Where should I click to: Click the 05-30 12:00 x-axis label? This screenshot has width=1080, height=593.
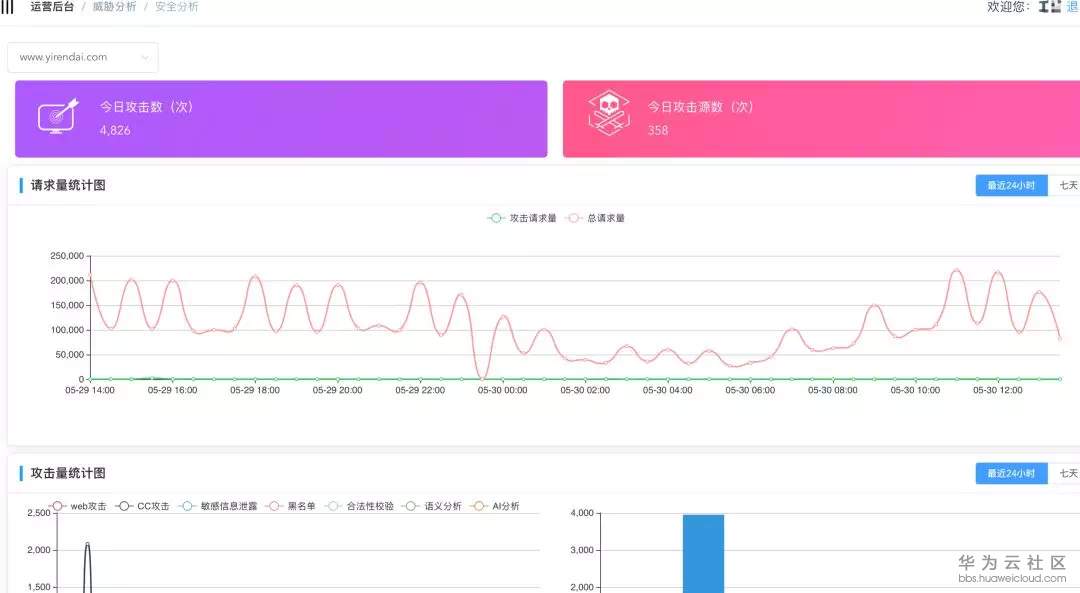[x=998, y=391]
